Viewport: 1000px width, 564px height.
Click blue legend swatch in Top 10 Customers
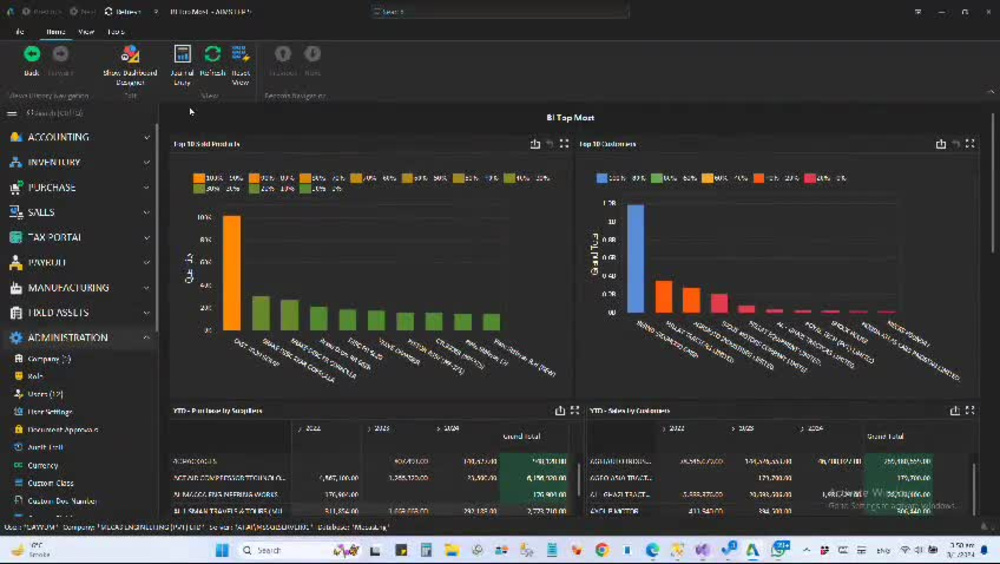click(x=601, y=178)
